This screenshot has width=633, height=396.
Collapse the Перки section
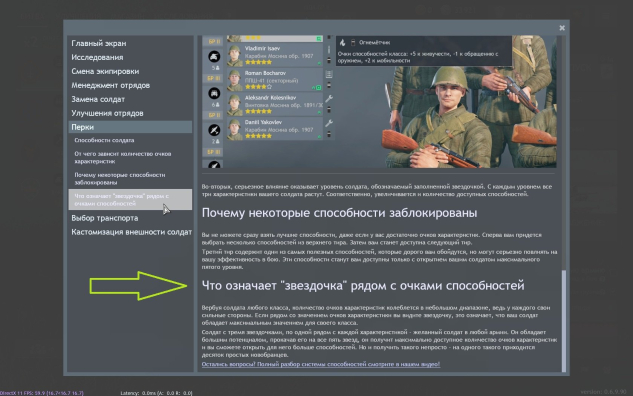130,127
